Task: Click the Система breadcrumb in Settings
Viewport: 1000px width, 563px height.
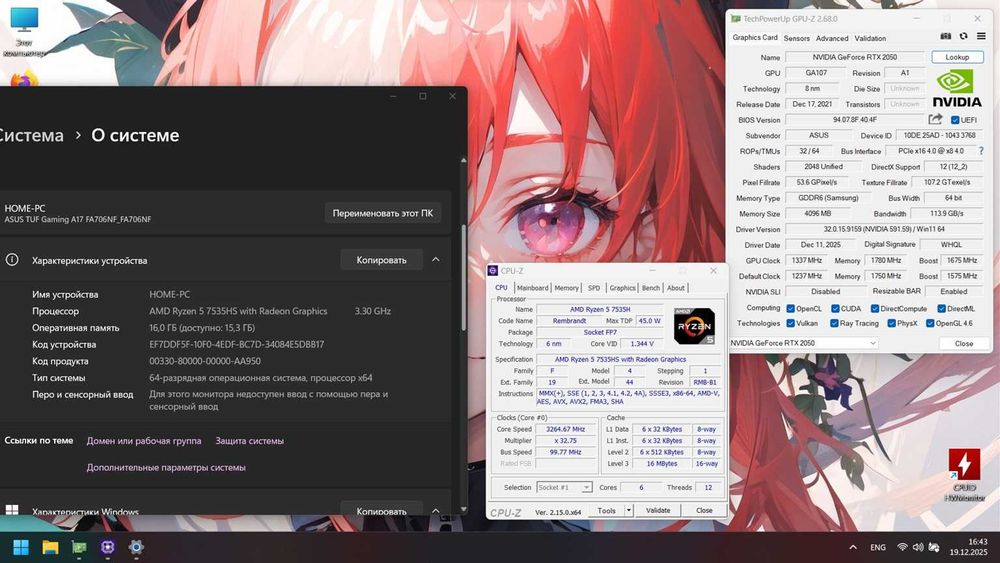Action: [x=31, y=135]
